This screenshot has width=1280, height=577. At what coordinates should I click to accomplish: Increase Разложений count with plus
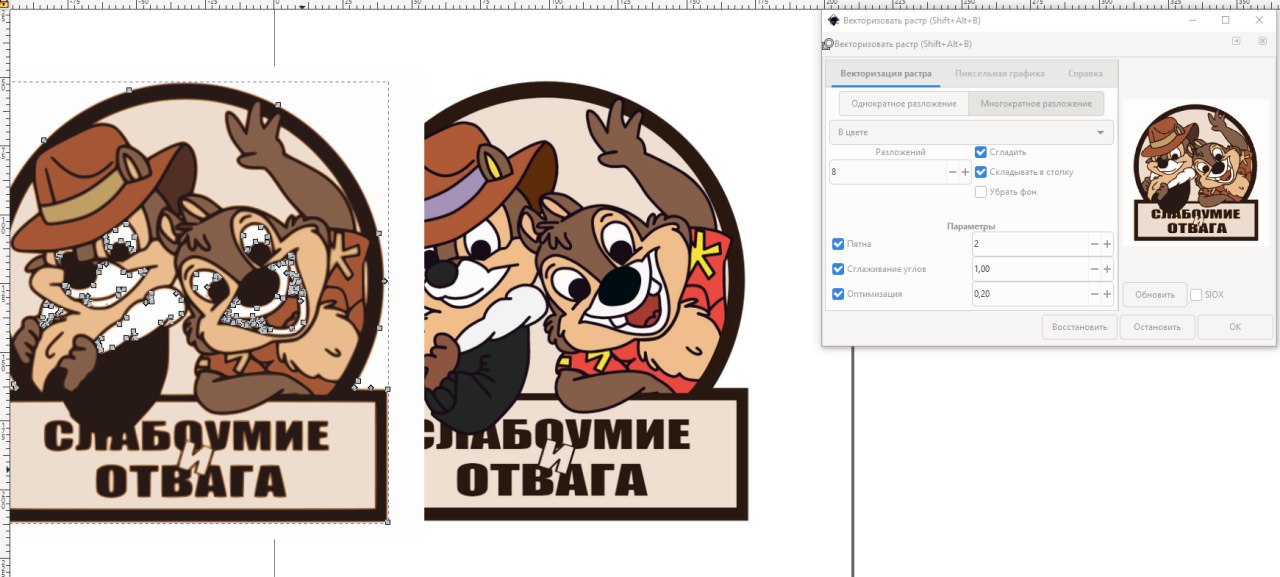click(965, 172)
